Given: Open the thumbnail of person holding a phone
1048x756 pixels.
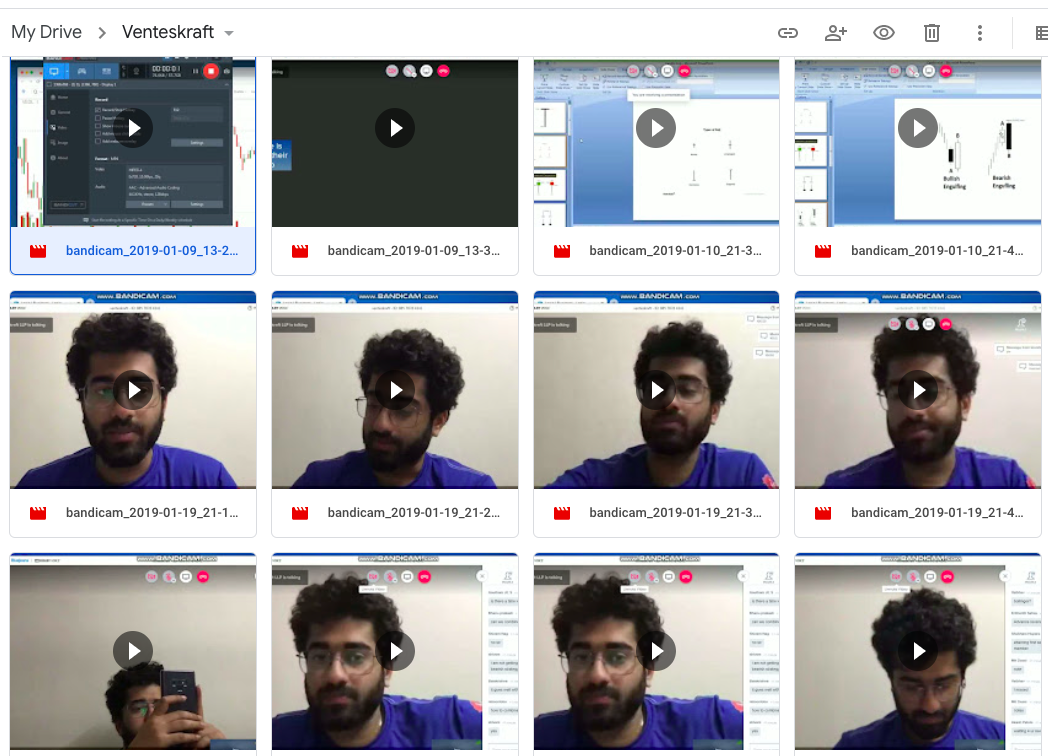Looking at the screenshot, I should pyautogui.click(x=133, y=651).
